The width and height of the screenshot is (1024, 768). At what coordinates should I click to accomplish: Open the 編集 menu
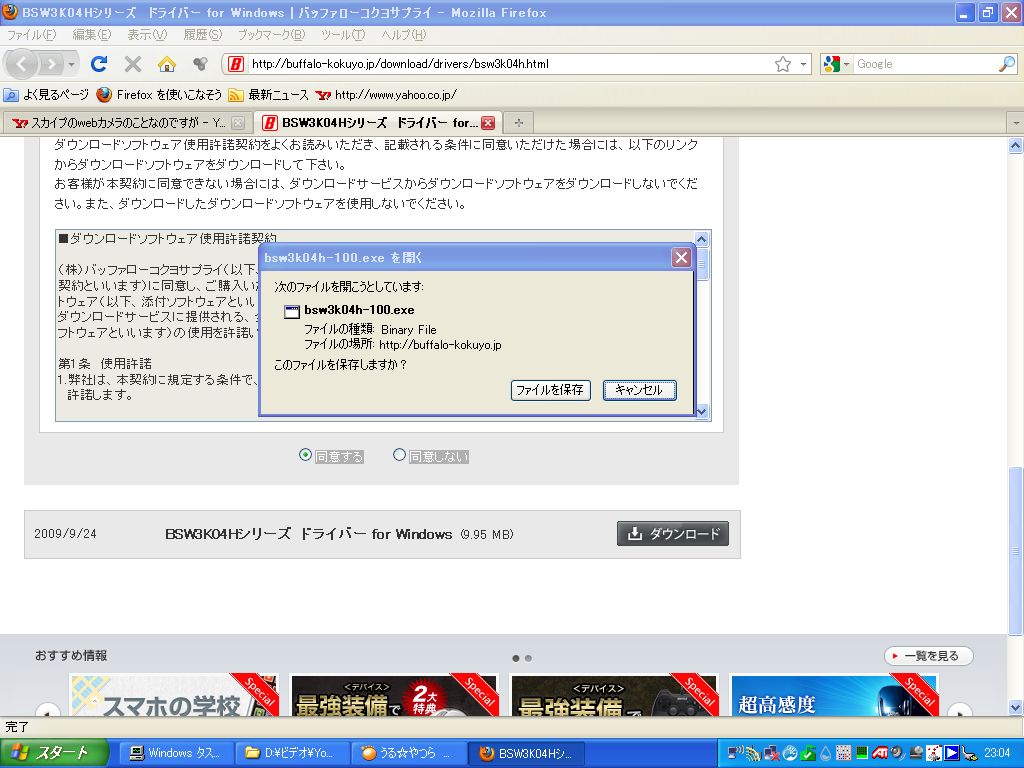(91, 35)
